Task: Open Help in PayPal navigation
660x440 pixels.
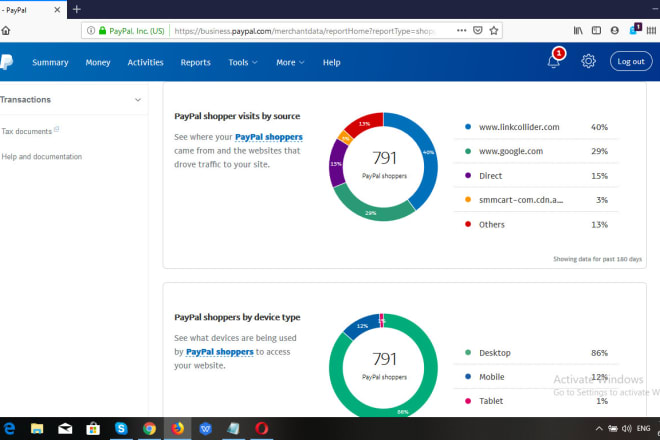Action: pyautogui.click(x=331, y=62)
